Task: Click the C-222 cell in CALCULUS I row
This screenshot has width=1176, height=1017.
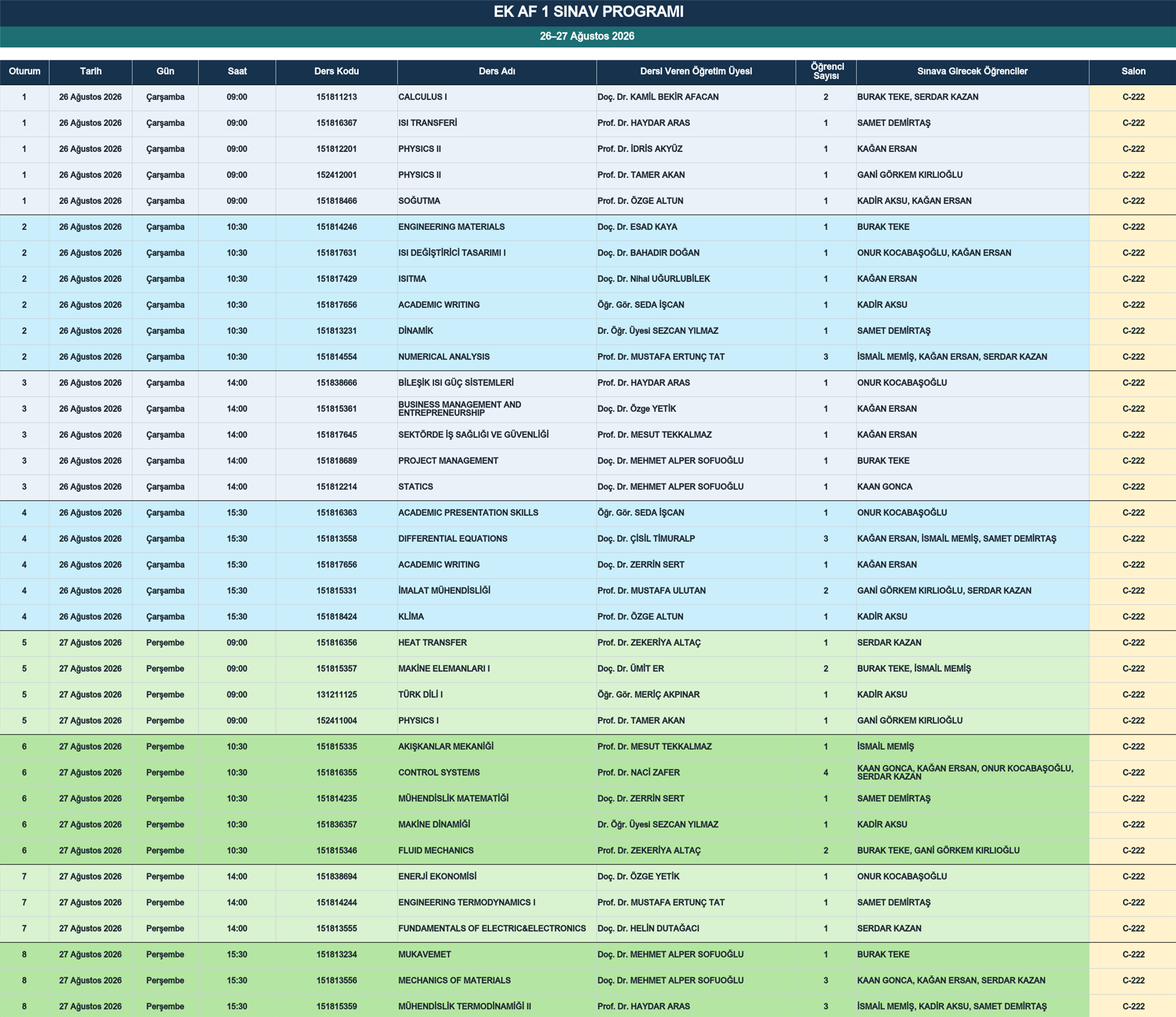Action: (1133, 97)
